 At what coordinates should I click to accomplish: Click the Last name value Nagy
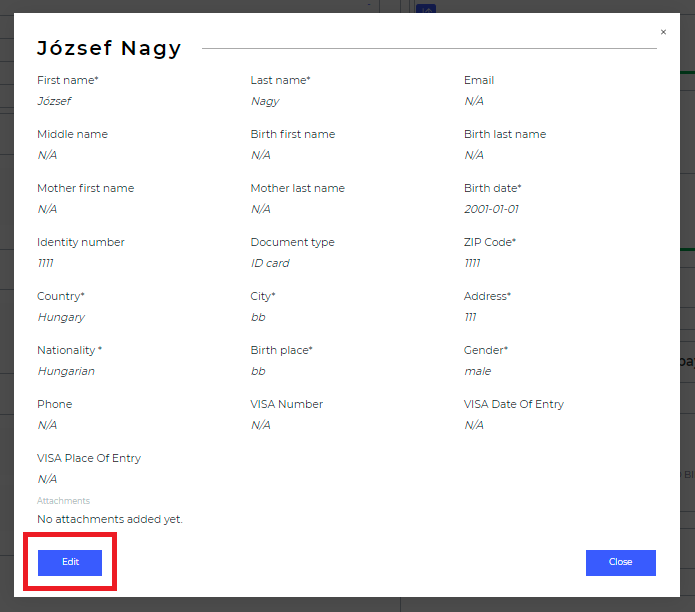264,101
